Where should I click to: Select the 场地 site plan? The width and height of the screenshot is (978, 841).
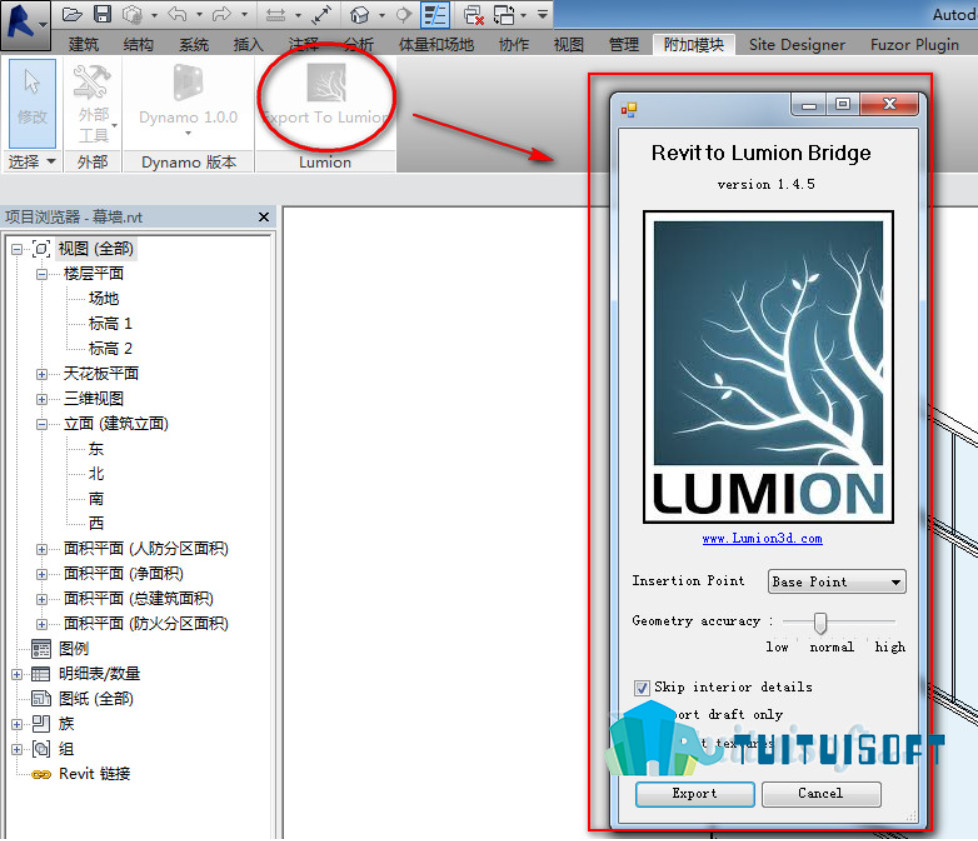coord(104,299)
